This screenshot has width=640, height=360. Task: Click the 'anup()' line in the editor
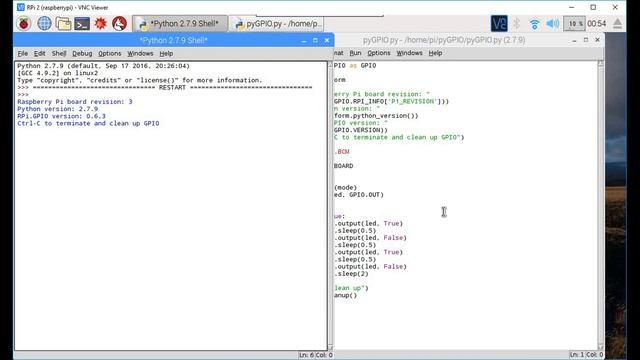345,296
